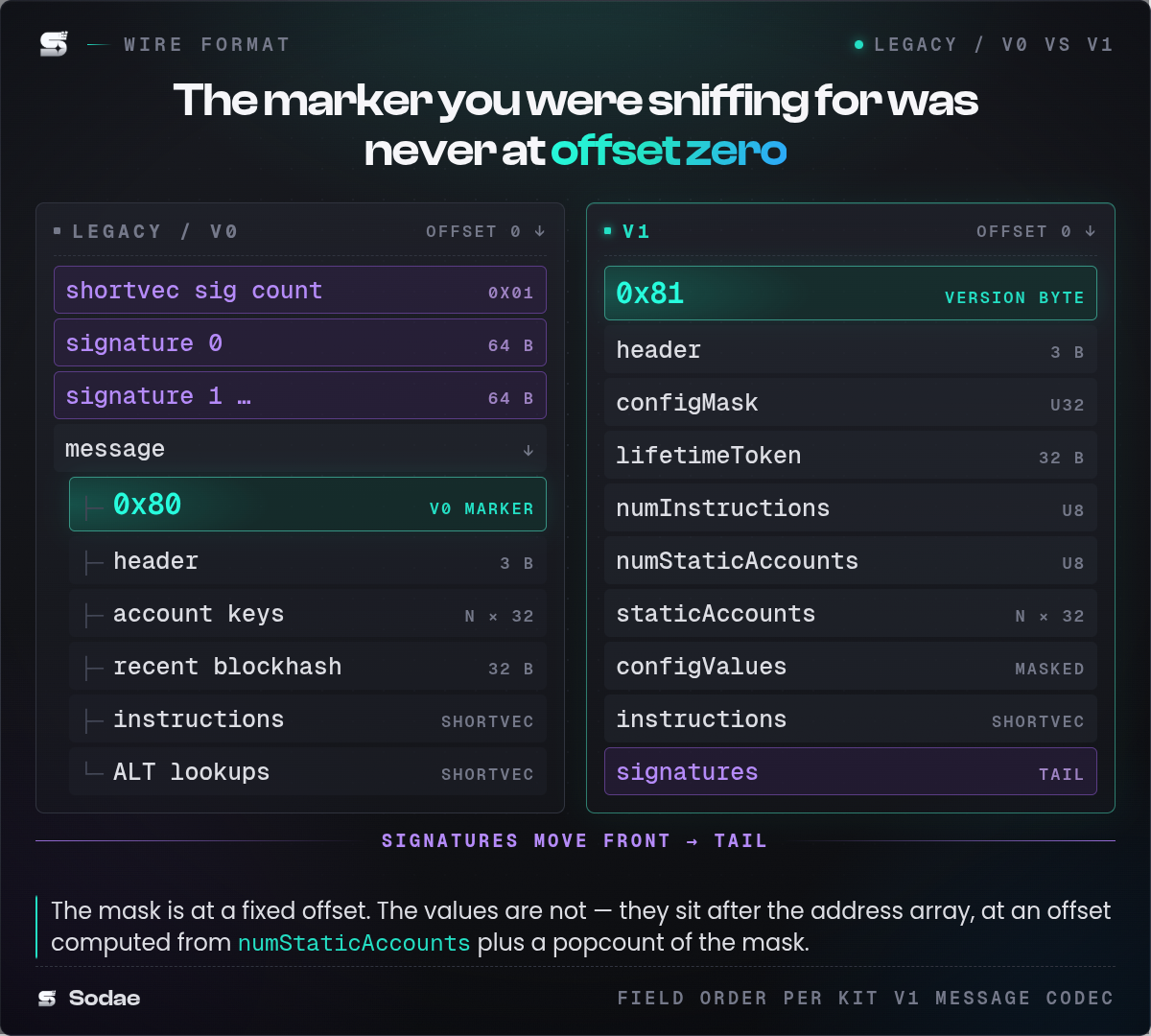Image resolution: width=1151 pixels, height=1036 pixels.
Task: Click the numStaticAccounts link in the note
Action: click(x=354, y=943)
